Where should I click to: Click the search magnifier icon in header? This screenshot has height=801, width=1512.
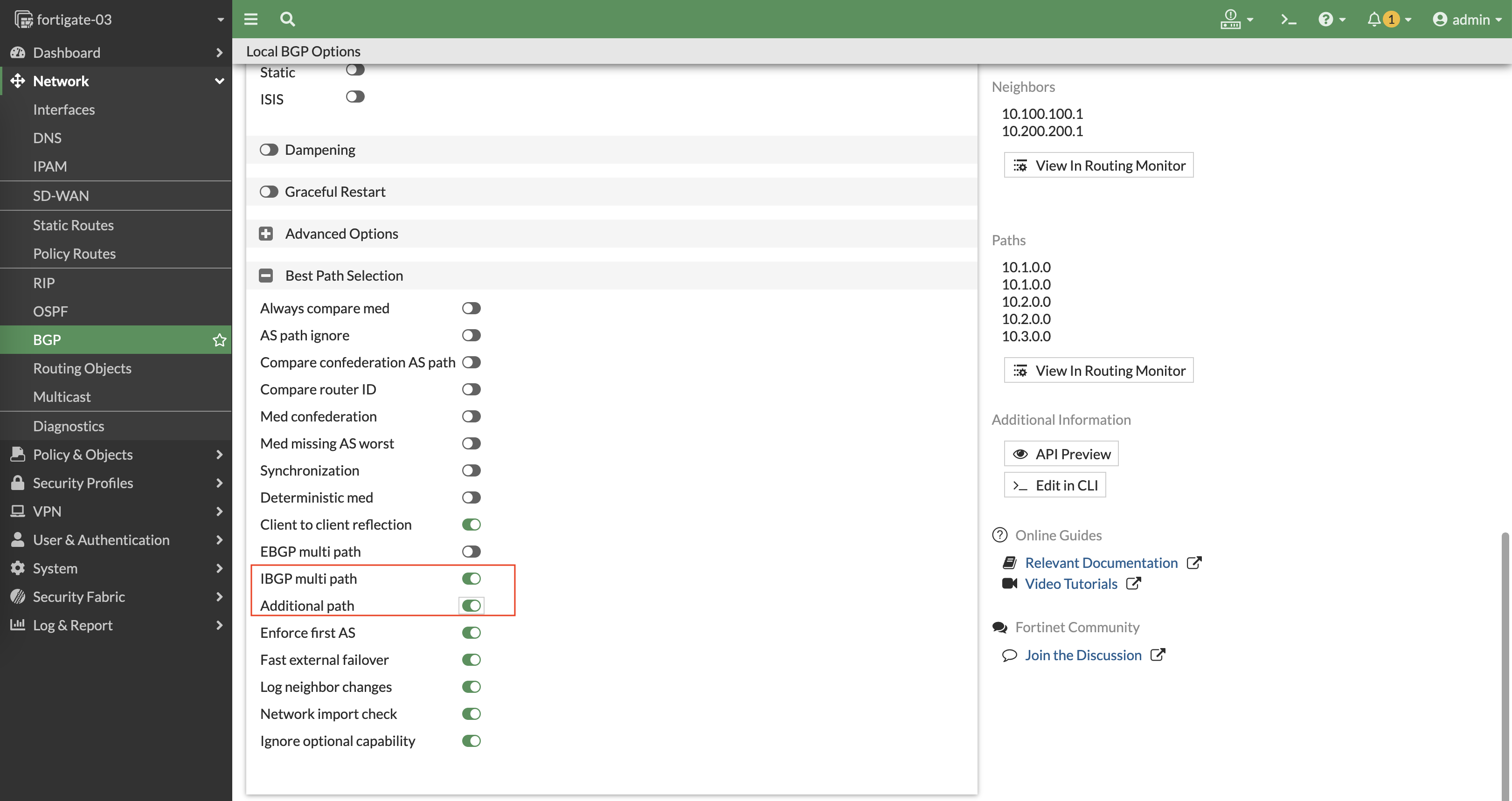click(287, 20)
